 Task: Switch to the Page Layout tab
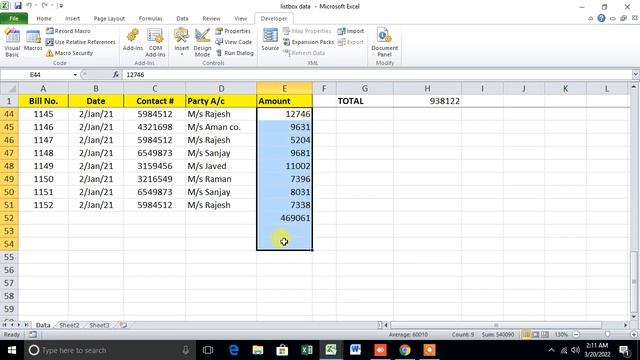[x=109, y=18]
